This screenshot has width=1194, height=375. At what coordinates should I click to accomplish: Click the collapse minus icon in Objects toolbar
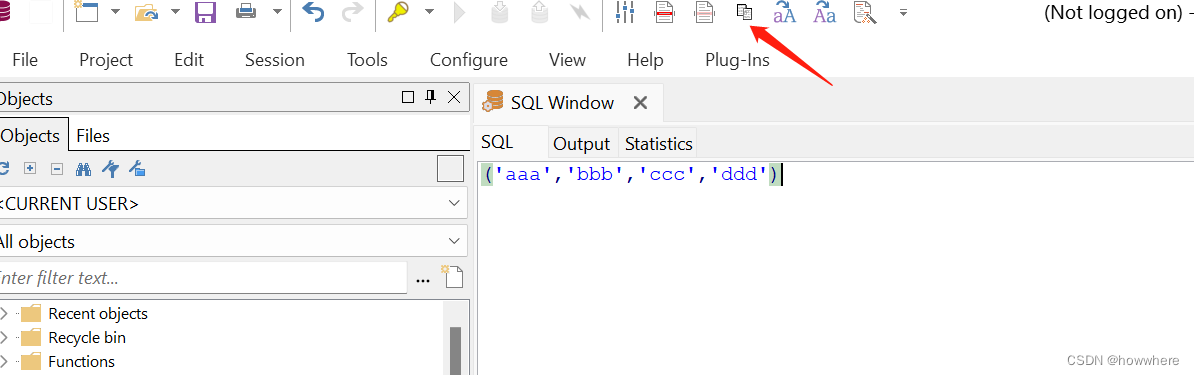pyautogui.click(x=56, y=168)
